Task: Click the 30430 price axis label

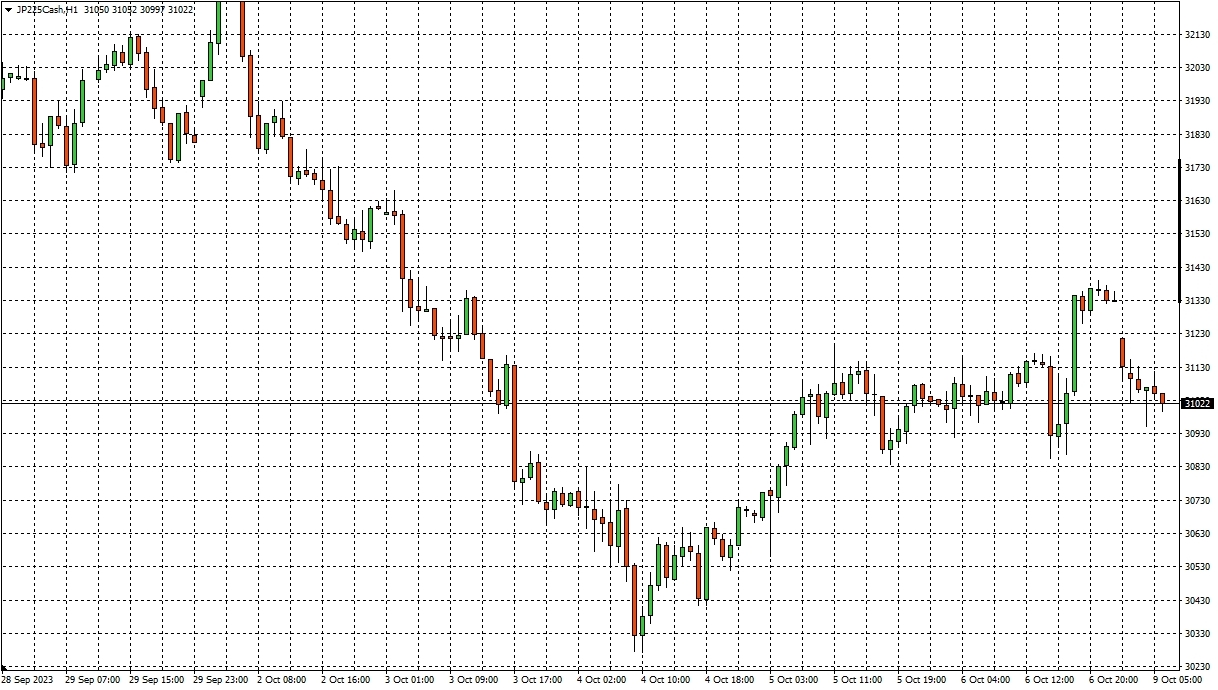Action: pos(1197,601)
